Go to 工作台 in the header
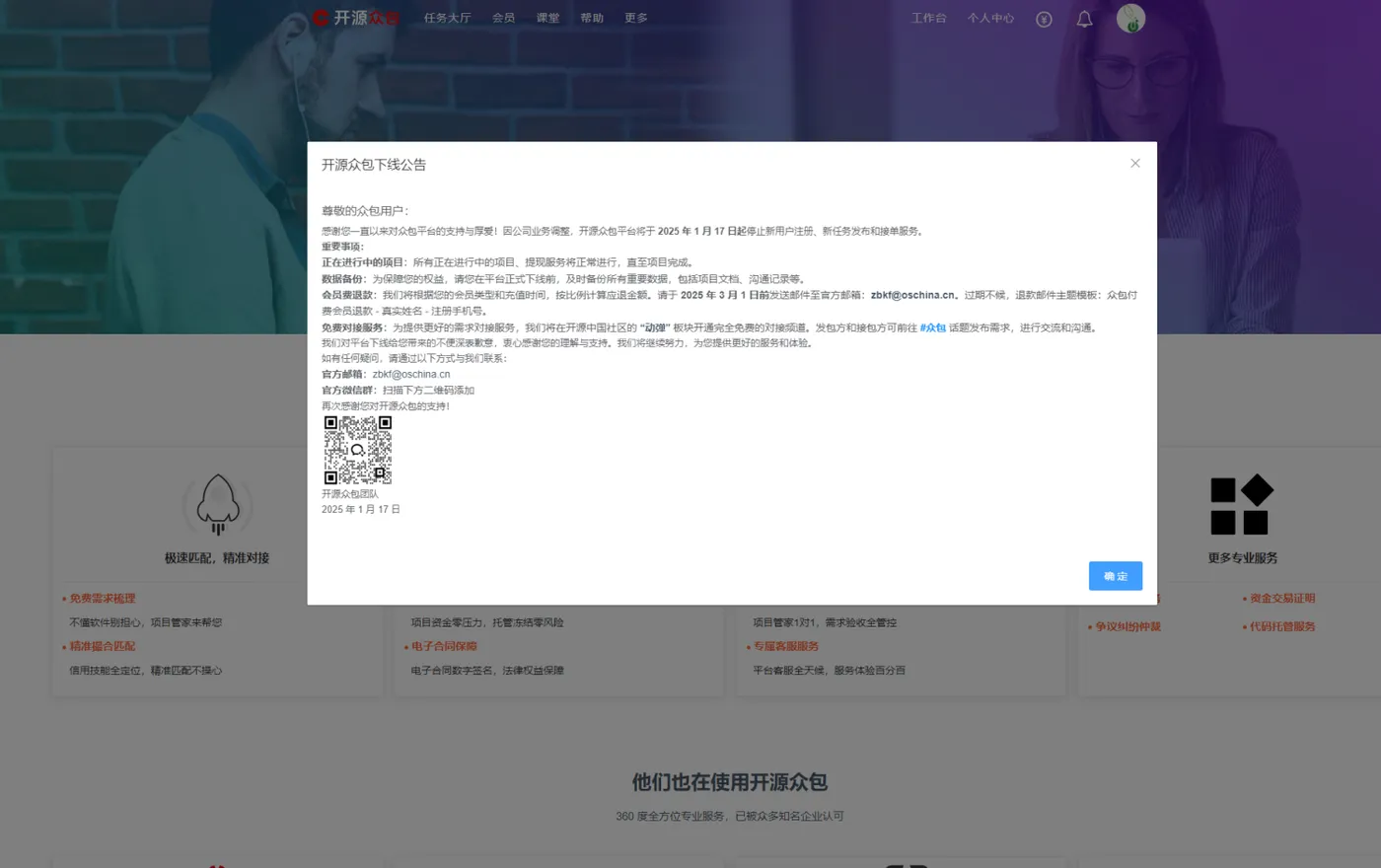This screenshot has width=1381, height=868. pyautogui.click(x=929, y=18)
